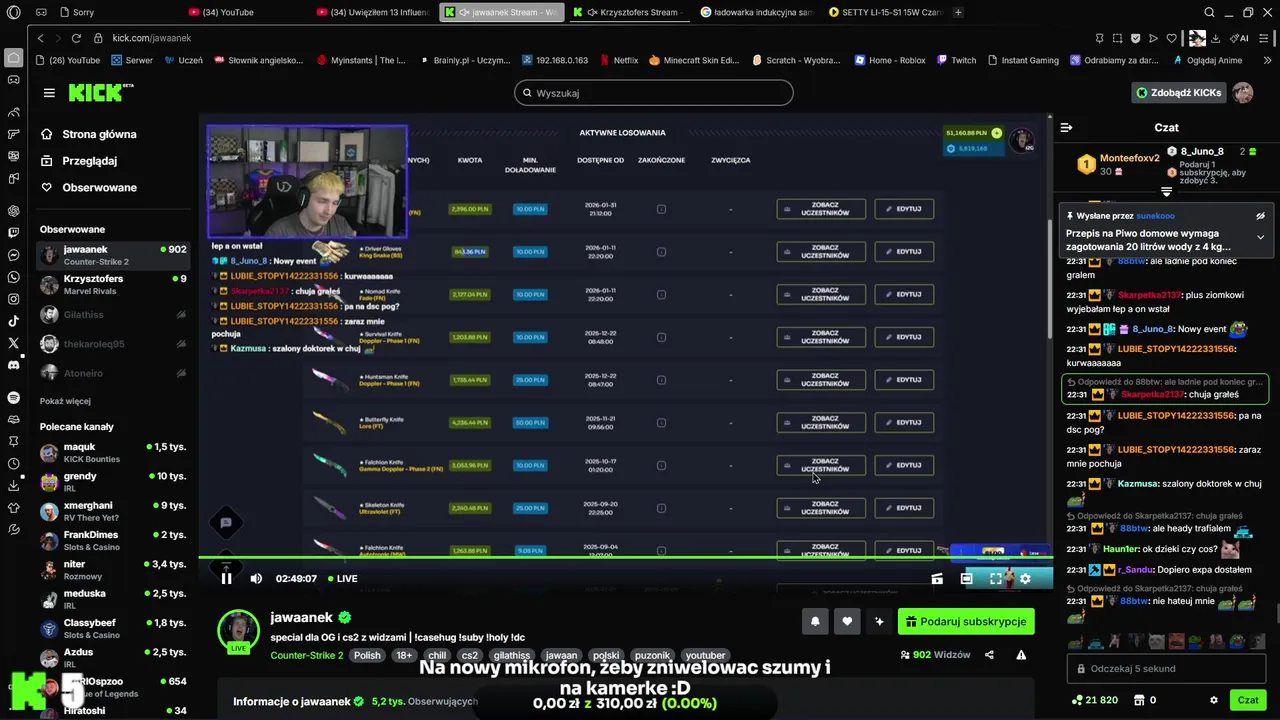
Task: Focus the Wyszukaj search field
Action: point(654,93)
